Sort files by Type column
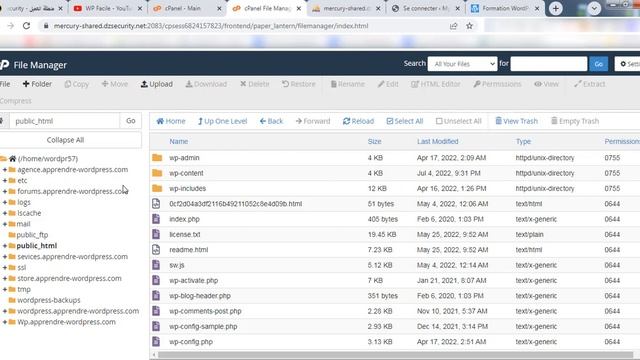This screenshot has width=640, height=360. [523, 142]
